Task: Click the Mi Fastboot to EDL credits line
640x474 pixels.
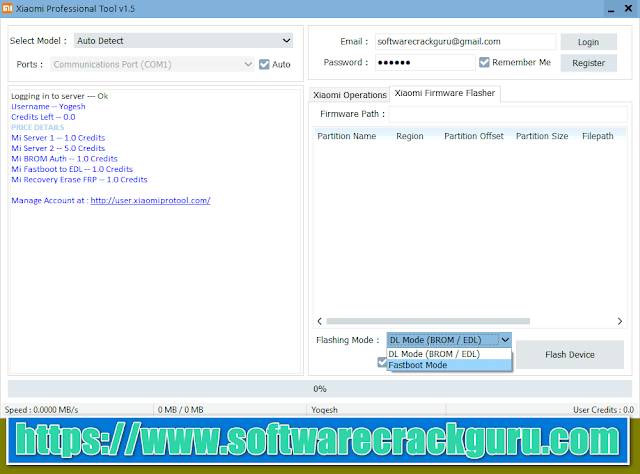Action: (x=72, y=169)
